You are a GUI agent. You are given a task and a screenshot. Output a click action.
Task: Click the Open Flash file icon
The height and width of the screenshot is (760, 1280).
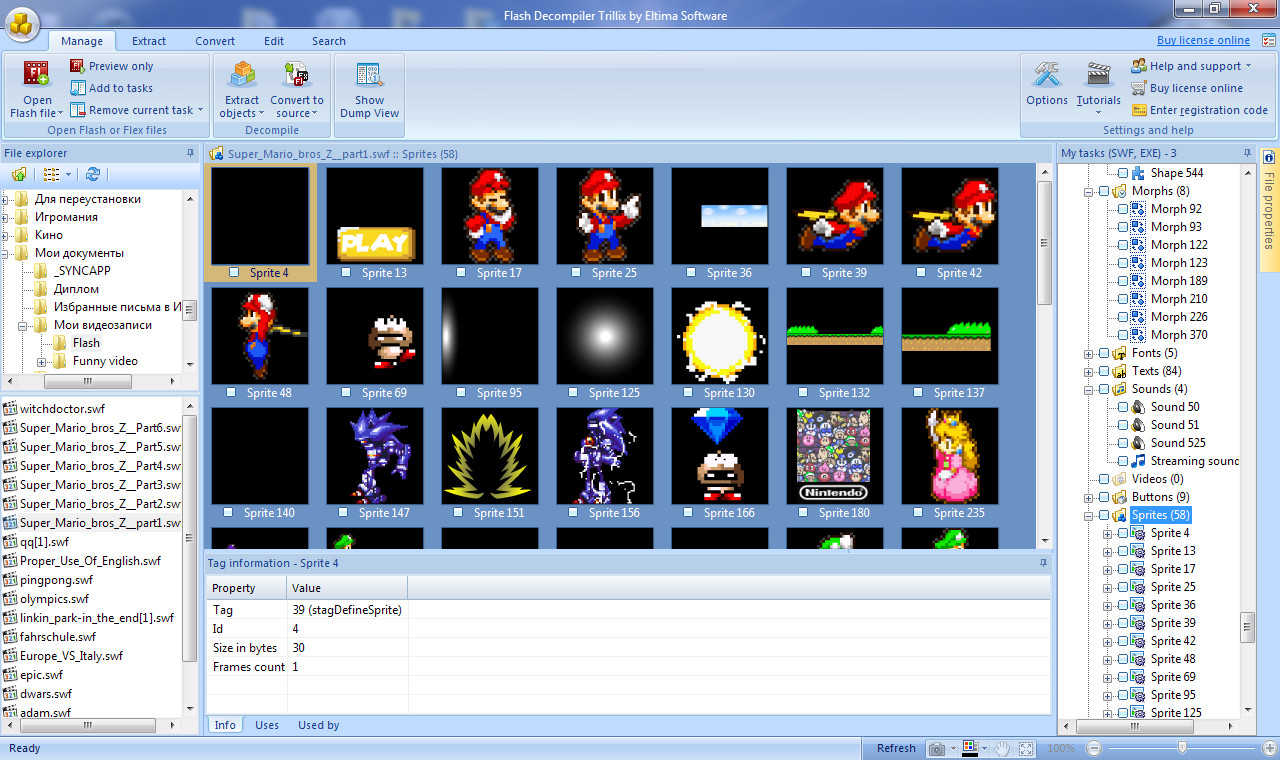point(37,74)
